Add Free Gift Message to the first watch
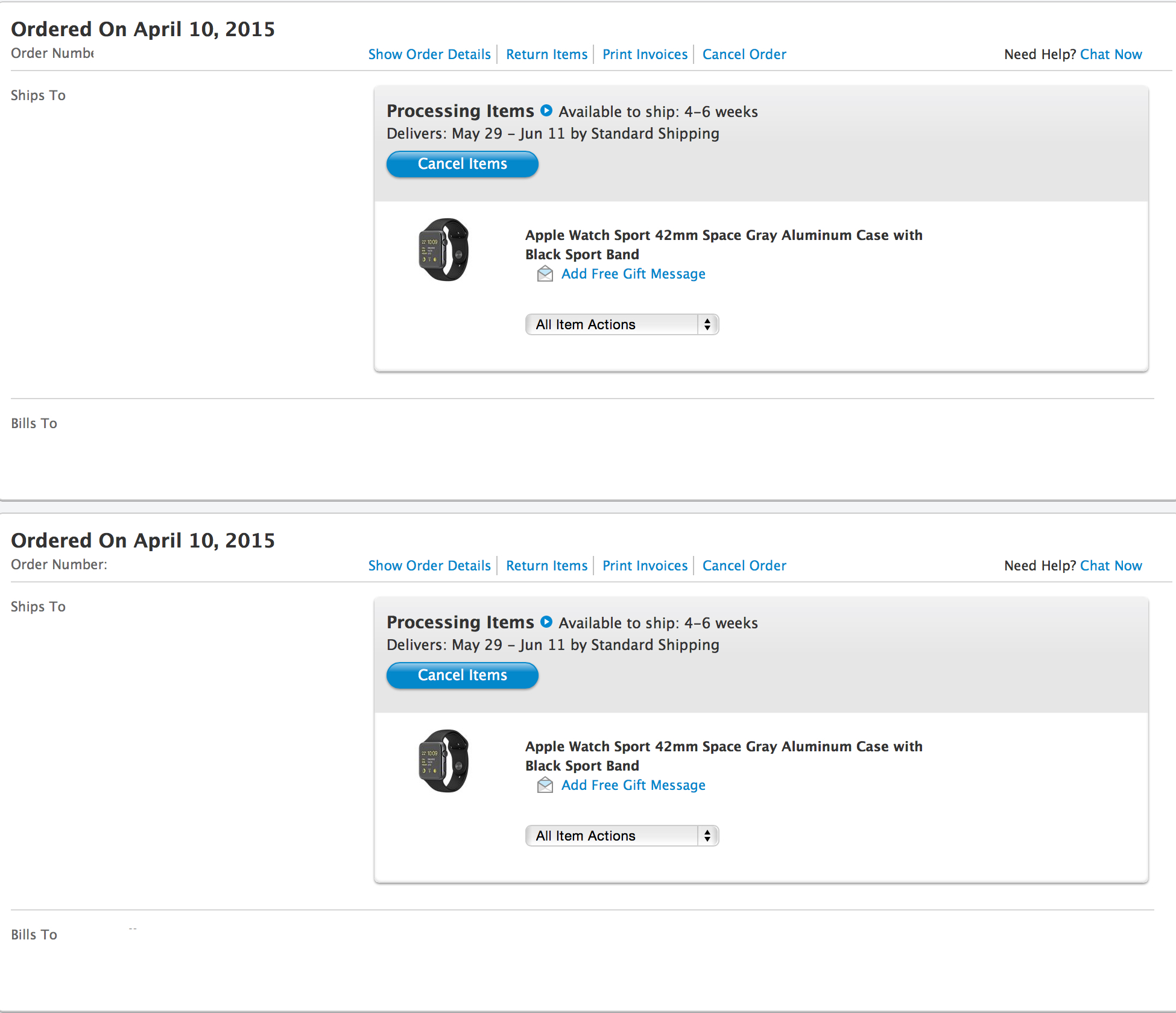This screenshot has height=1013, width=1176. [x=633, y=274]
